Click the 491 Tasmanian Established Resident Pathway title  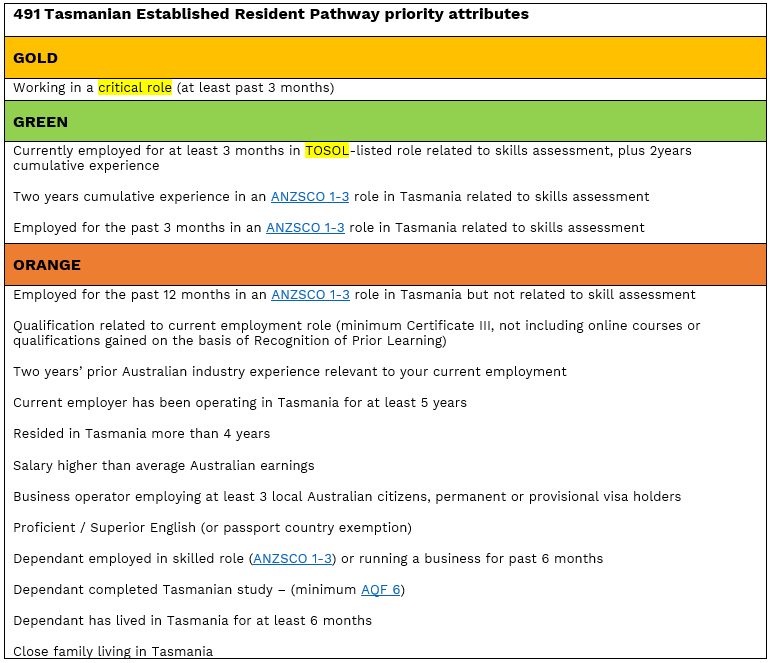click(271, 15)
